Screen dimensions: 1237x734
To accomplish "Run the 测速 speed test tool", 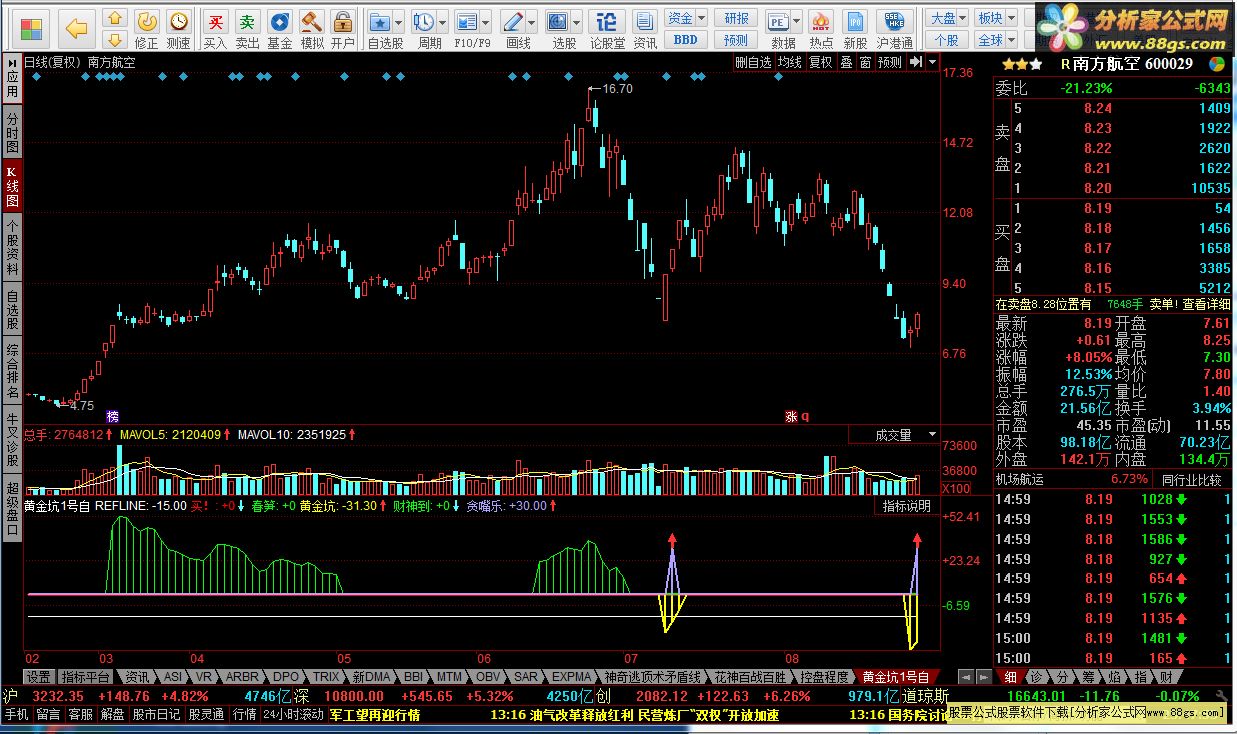I will tap(178, 29).
